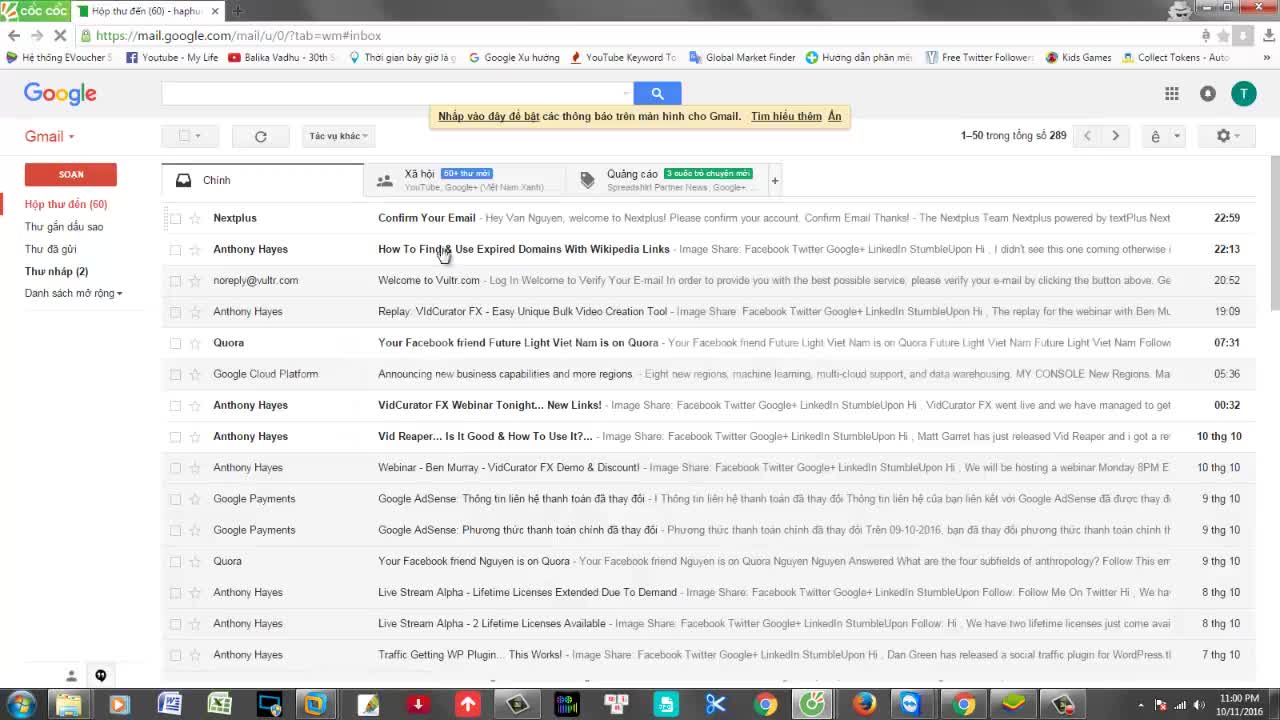Viewport: 1280px width, 720px height.
Task: Refresh the inbox
Action: [x=260, y=136]
